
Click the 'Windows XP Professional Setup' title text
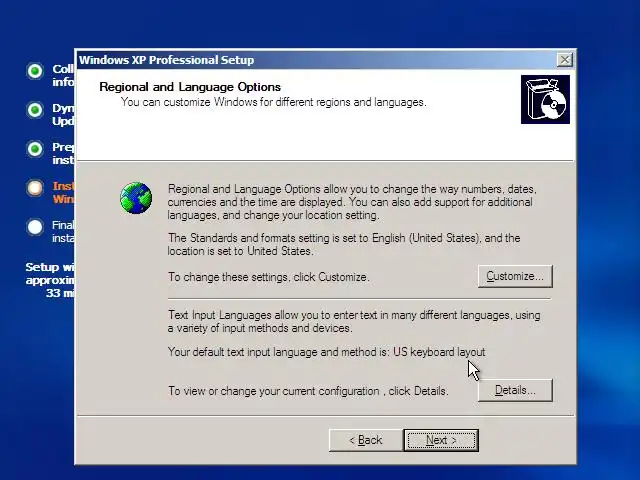click(x=167, y=60)
